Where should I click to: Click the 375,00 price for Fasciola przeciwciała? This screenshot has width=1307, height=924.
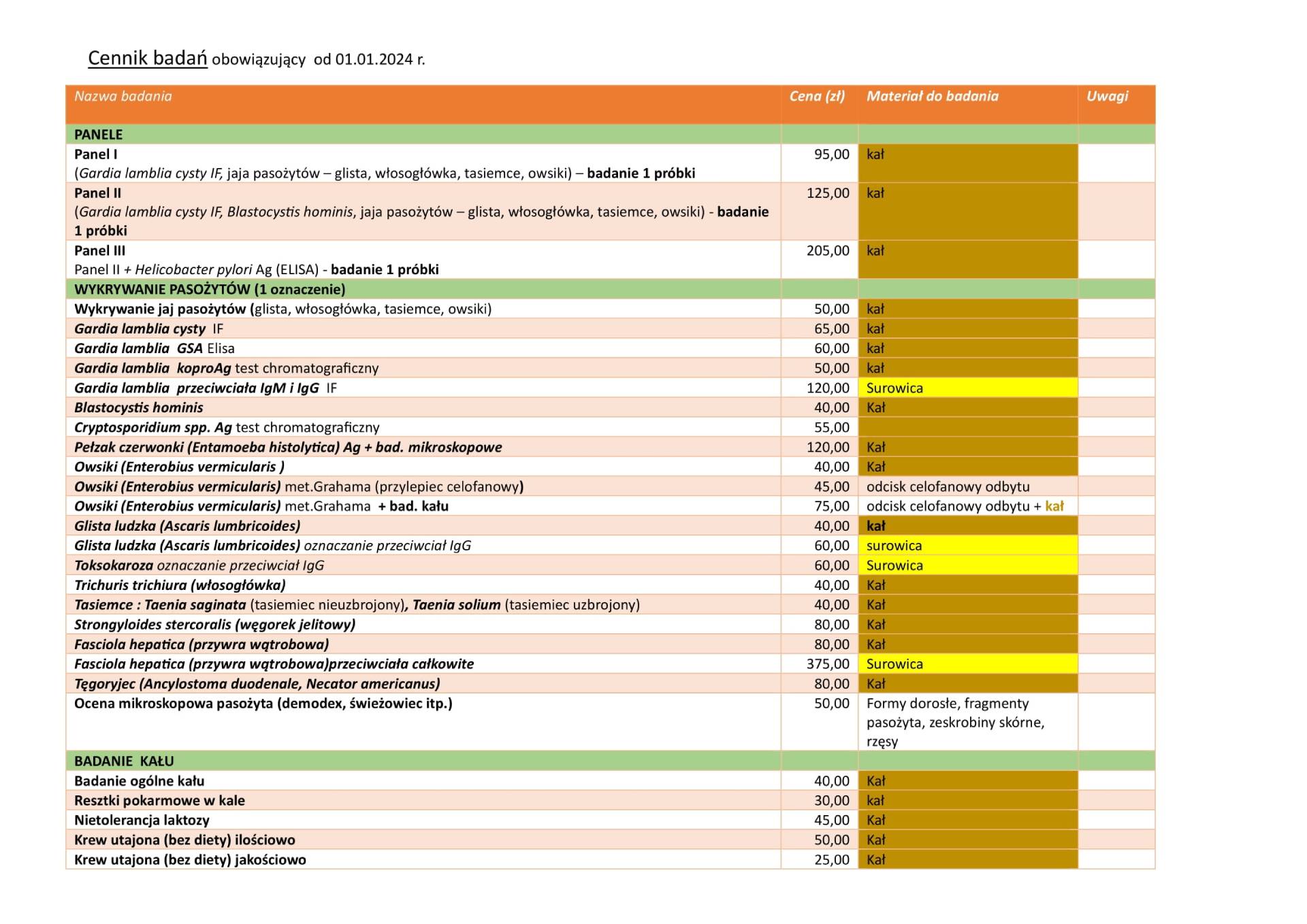point(828,665)
